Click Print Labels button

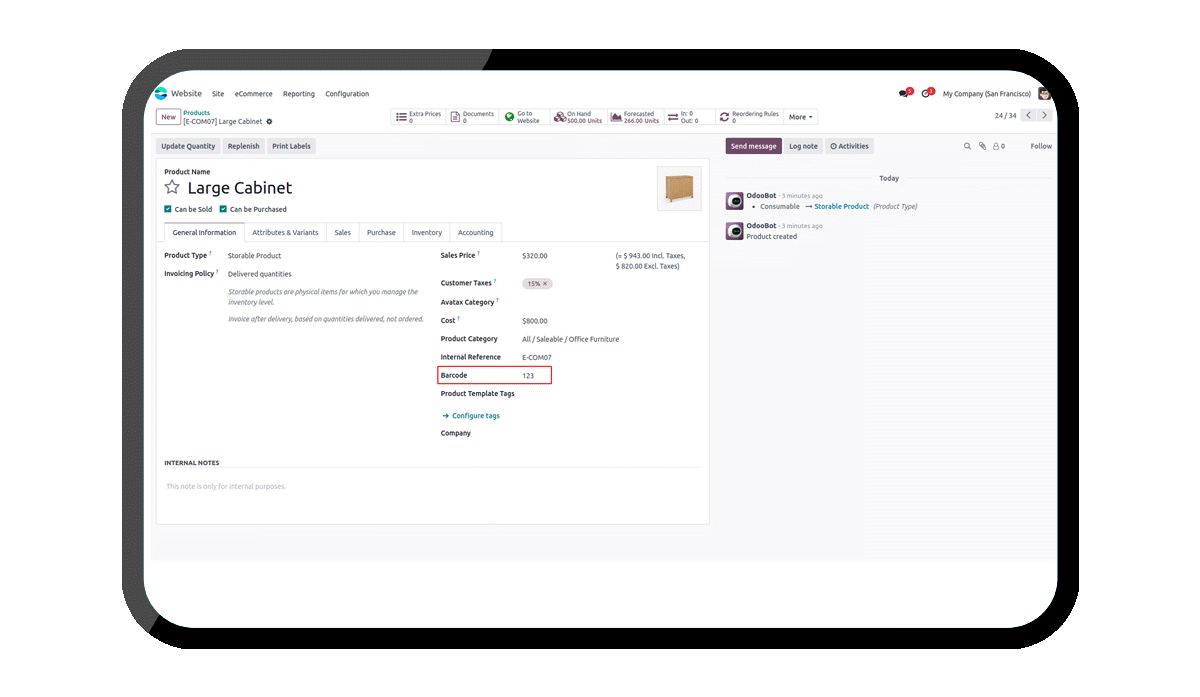pyautogui.click(x=291, y=146)
